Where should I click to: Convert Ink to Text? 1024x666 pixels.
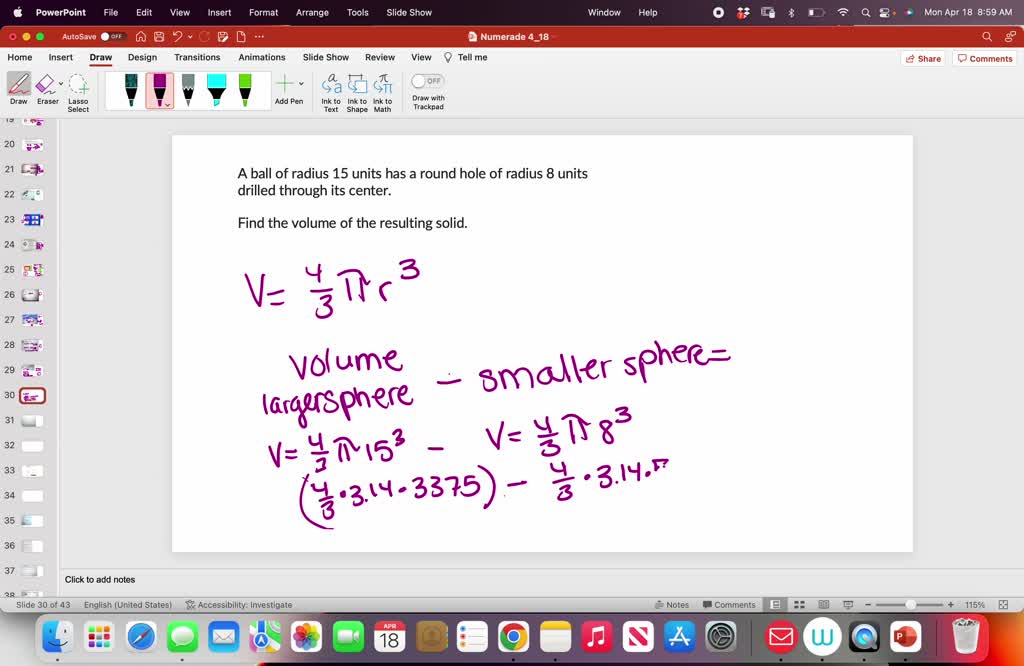point(331,93)
